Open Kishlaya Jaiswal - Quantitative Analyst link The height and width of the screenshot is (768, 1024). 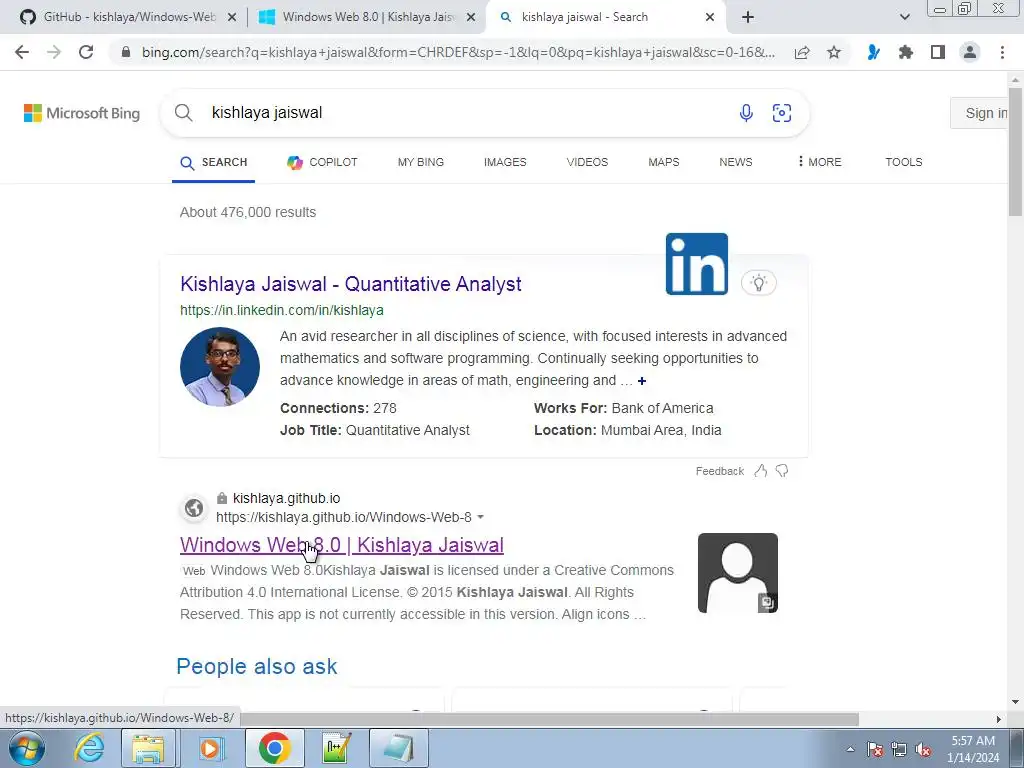point(351,283)
